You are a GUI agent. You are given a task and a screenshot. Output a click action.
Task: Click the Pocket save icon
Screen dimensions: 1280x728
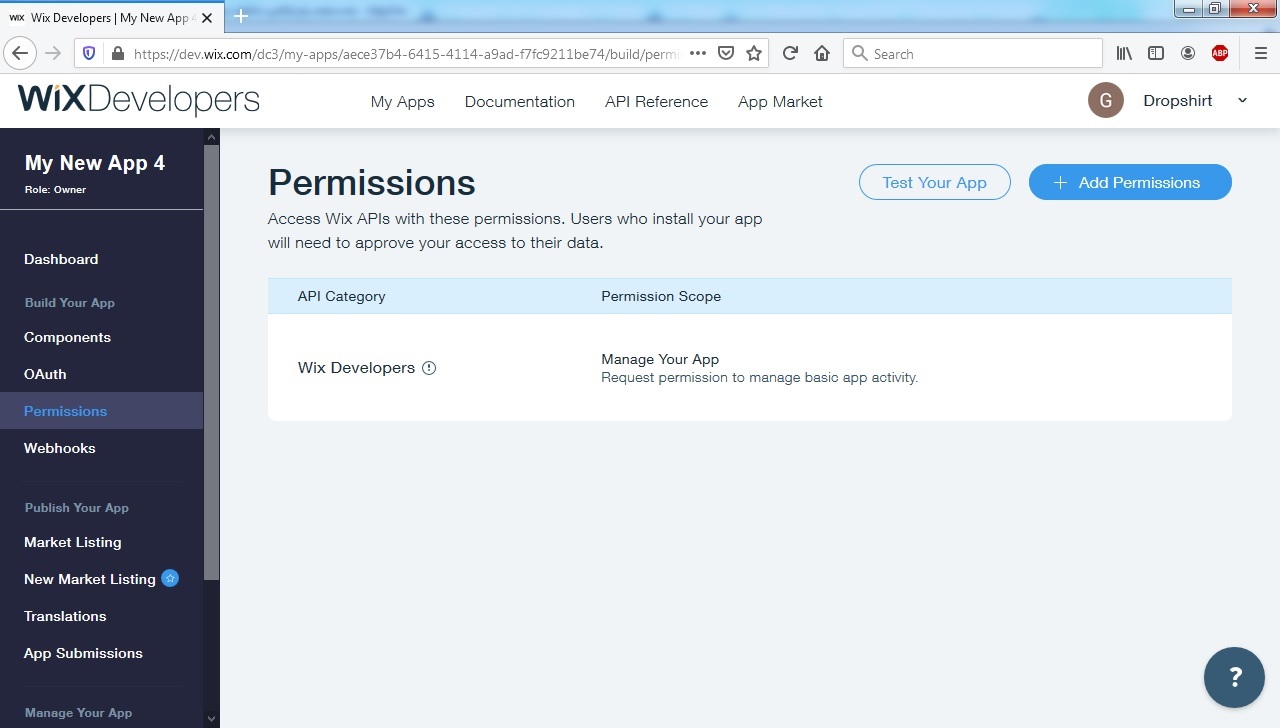coord(727,53)
